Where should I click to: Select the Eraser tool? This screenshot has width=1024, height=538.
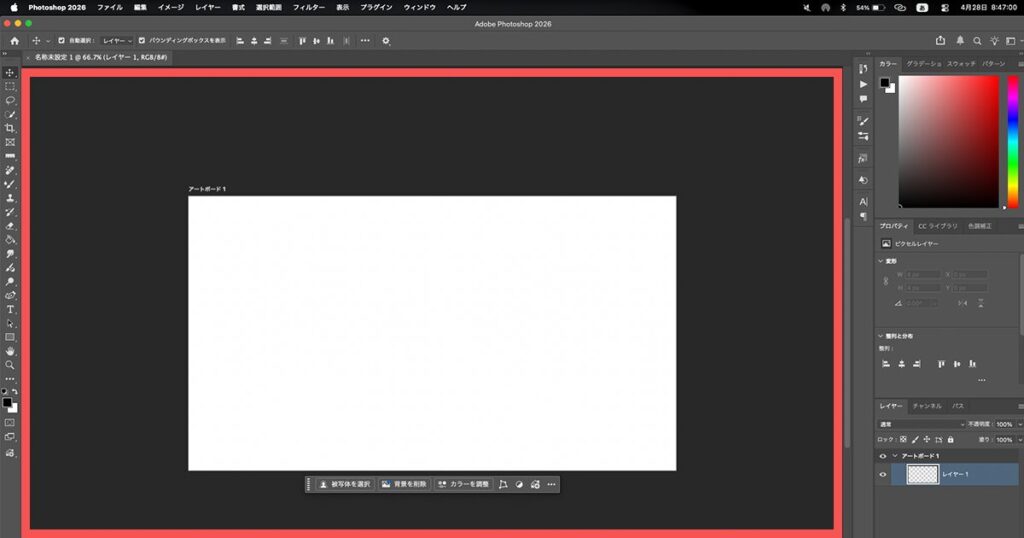(10, 227)
